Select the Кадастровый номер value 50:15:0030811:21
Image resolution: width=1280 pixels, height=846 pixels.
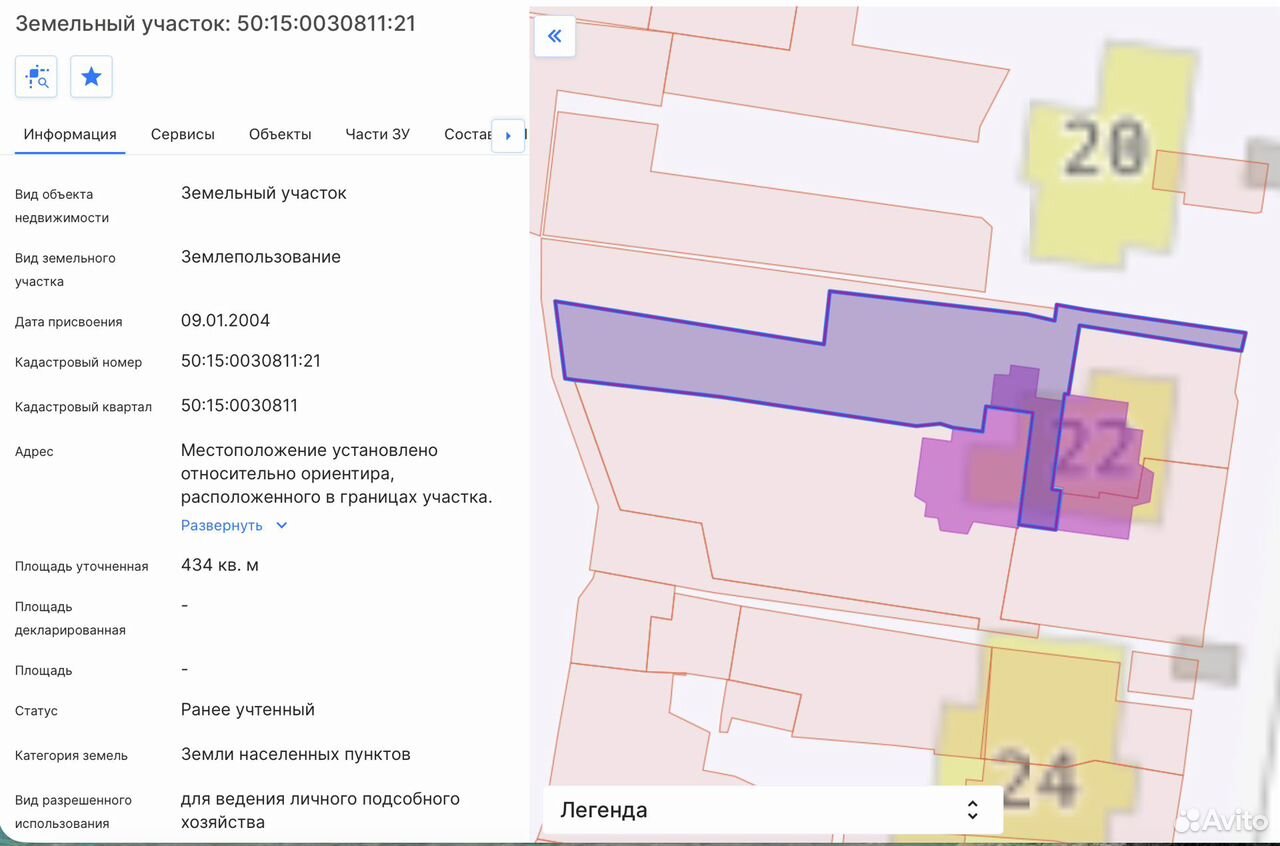251,361
